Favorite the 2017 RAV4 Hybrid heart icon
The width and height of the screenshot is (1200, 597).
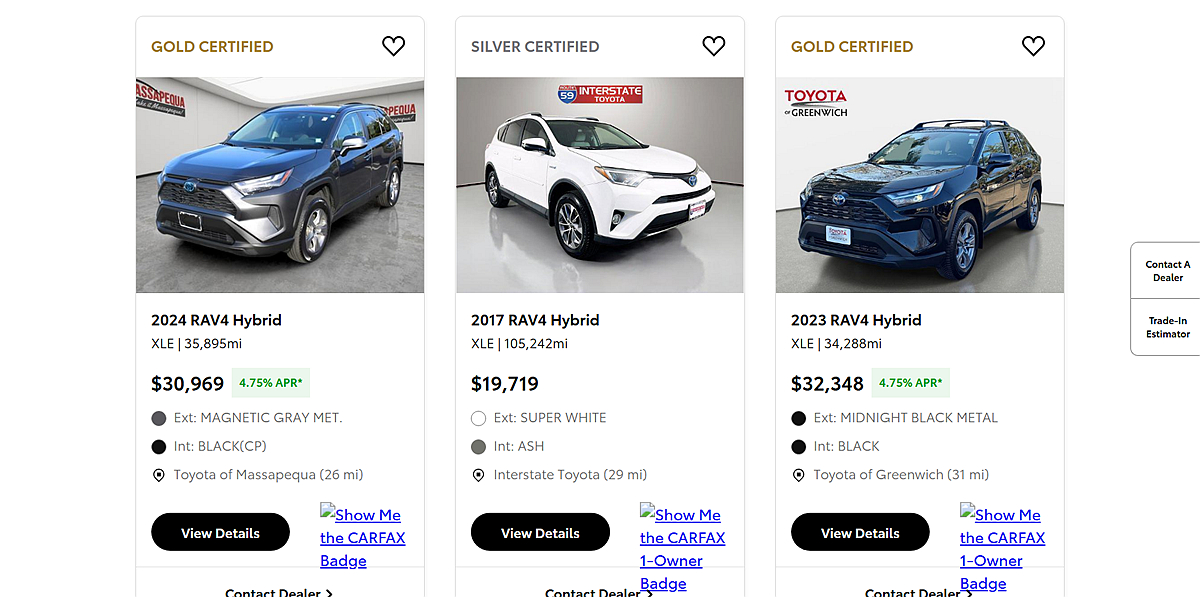point(713,46)
